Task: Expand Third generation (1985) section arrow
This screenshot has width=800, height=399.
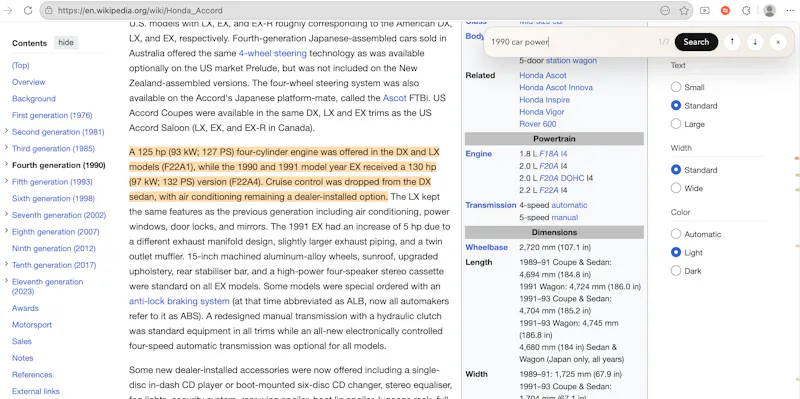Action: pyautogui.click(x=6, y=148)
